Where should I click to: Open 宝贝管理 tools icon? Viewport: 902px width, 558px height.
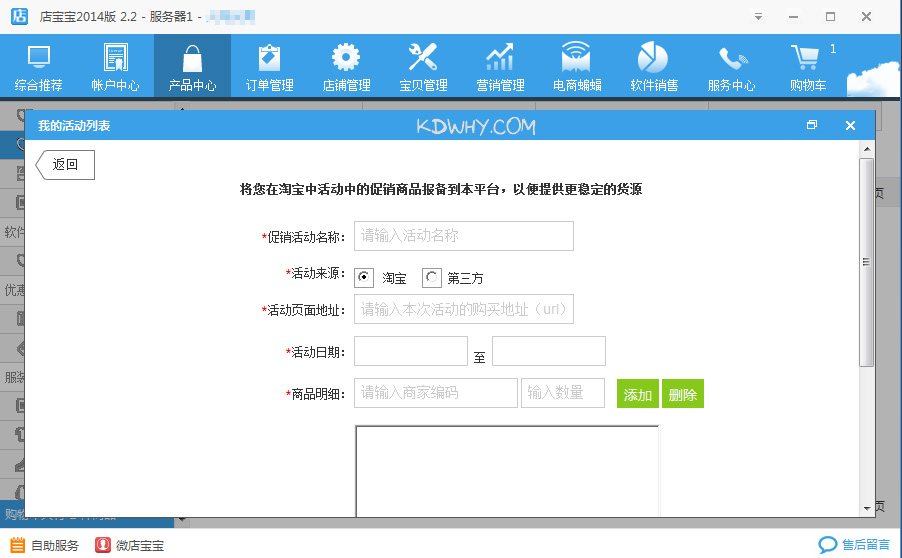pyautogui.click(x=423, y=66)
